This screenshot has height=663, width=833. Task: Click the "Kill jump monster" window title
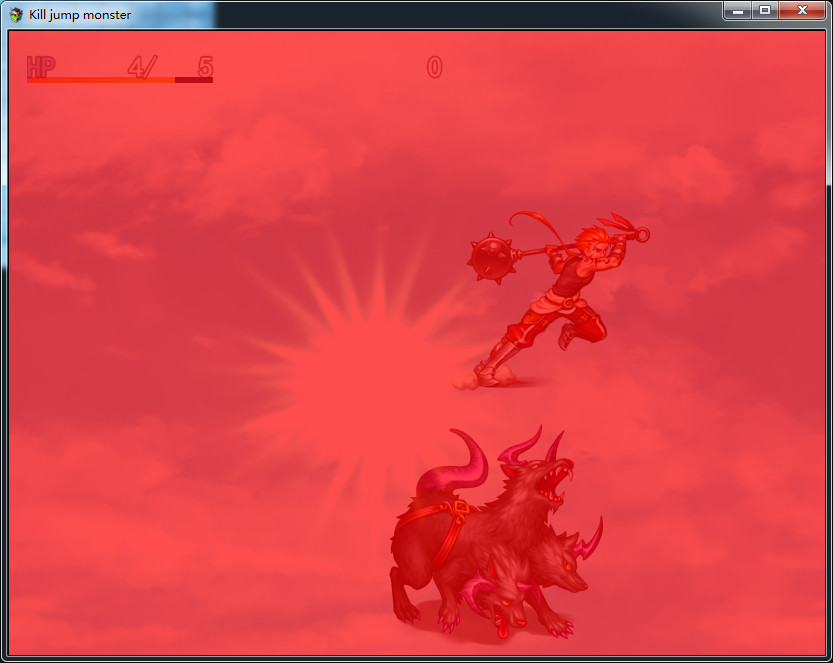[x=80, y=14]
